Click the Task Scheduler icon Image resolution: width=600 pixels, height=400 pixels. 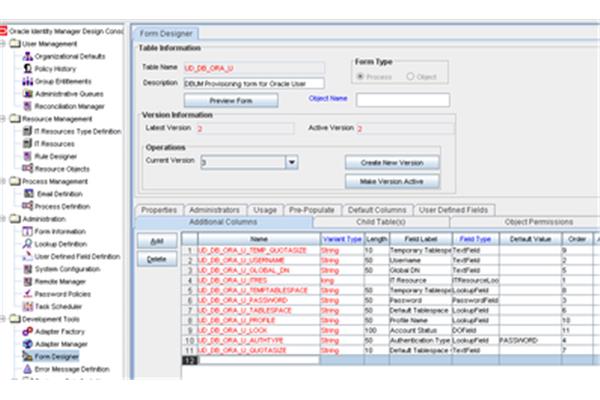28,306
